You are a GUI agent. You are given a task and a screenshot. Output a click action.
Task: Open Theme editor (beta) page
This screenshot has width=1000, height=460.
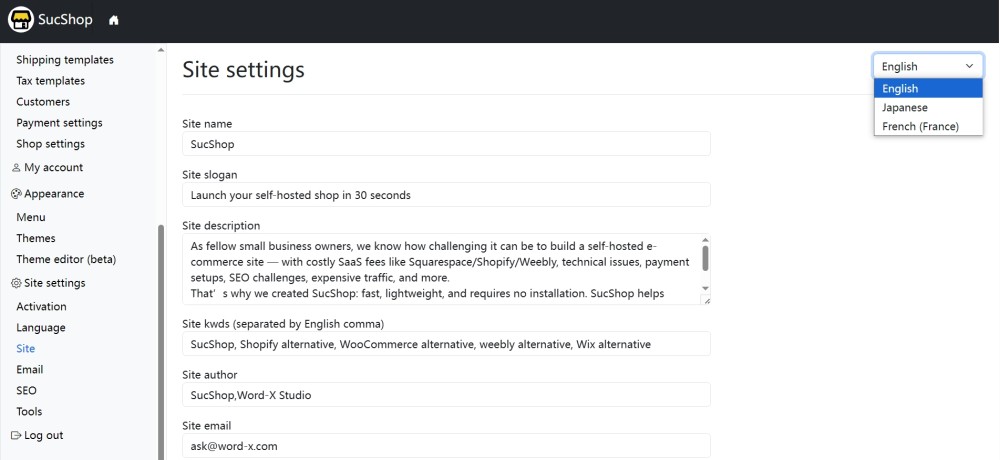66,260
